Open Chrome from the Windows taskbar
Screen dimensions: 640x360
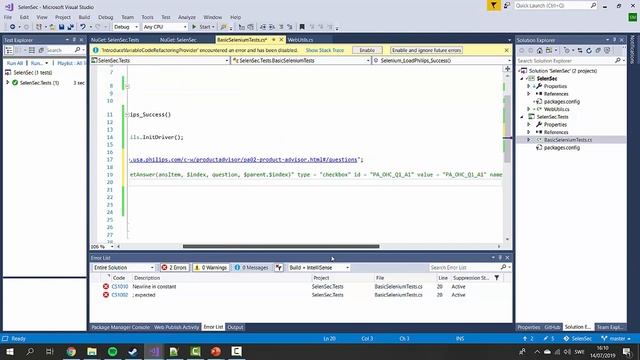click(x=71, y=351)
